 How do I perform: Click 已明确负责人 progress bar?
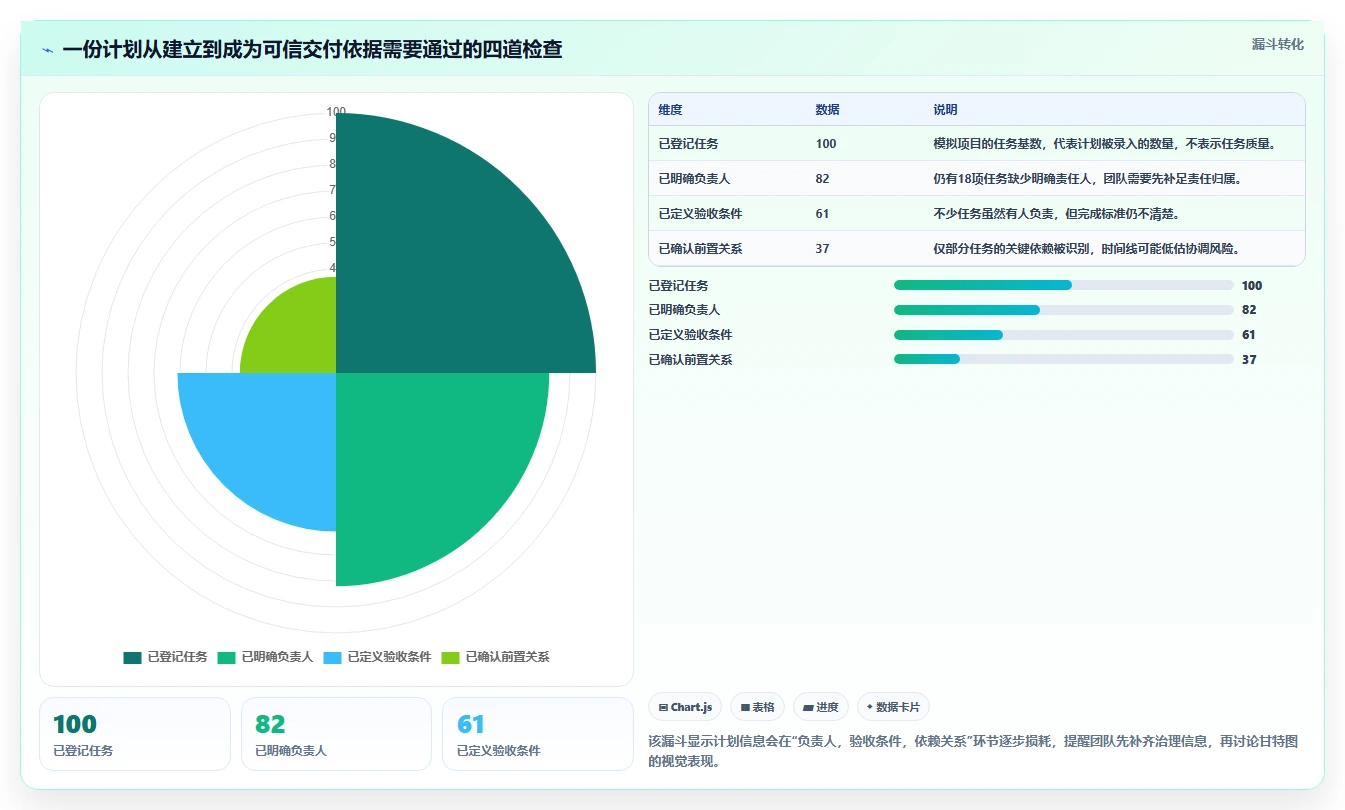[x=1064, y=310]
